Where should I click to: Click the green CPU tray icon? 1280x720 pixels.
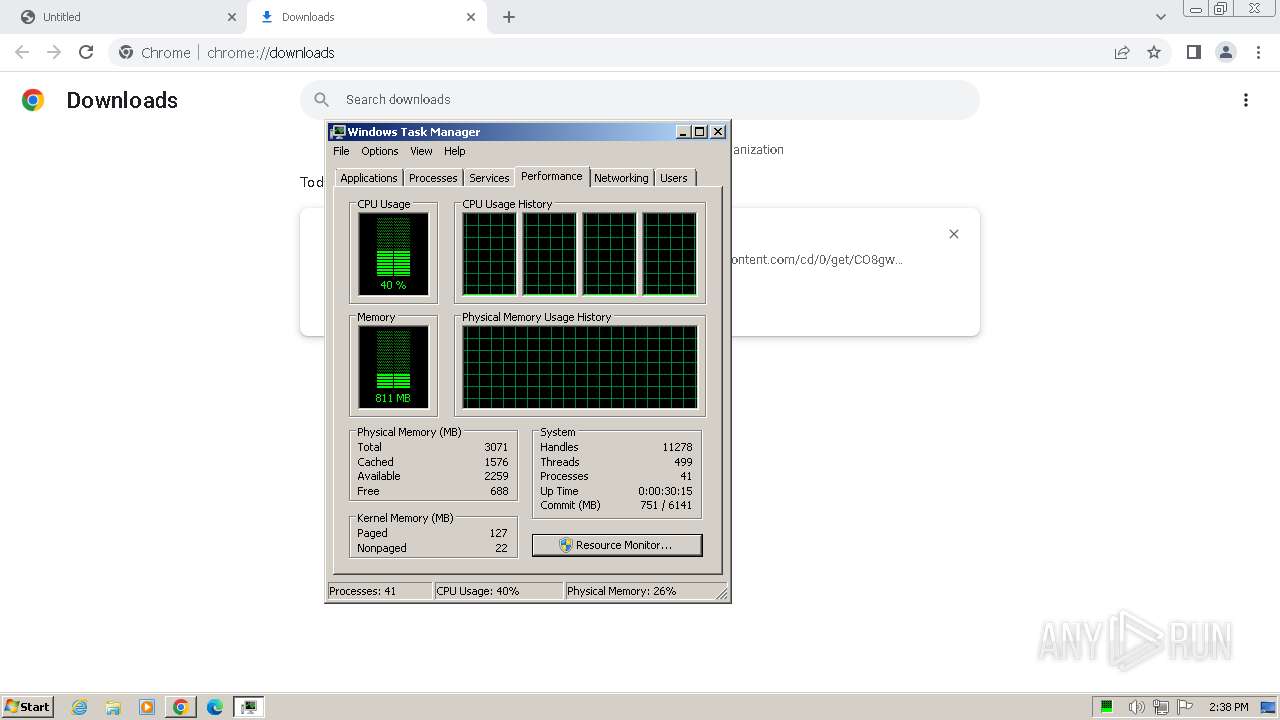tap(1107, 707)
